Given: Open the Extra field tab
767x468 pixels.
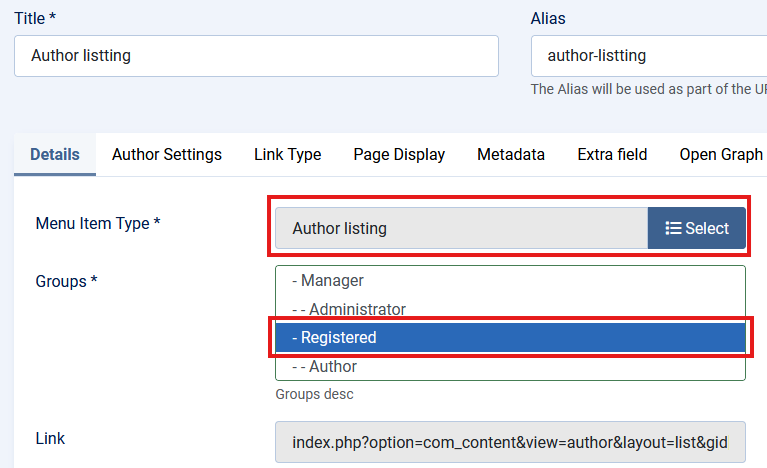Looking at the screenshot, I should click(612, 155).
